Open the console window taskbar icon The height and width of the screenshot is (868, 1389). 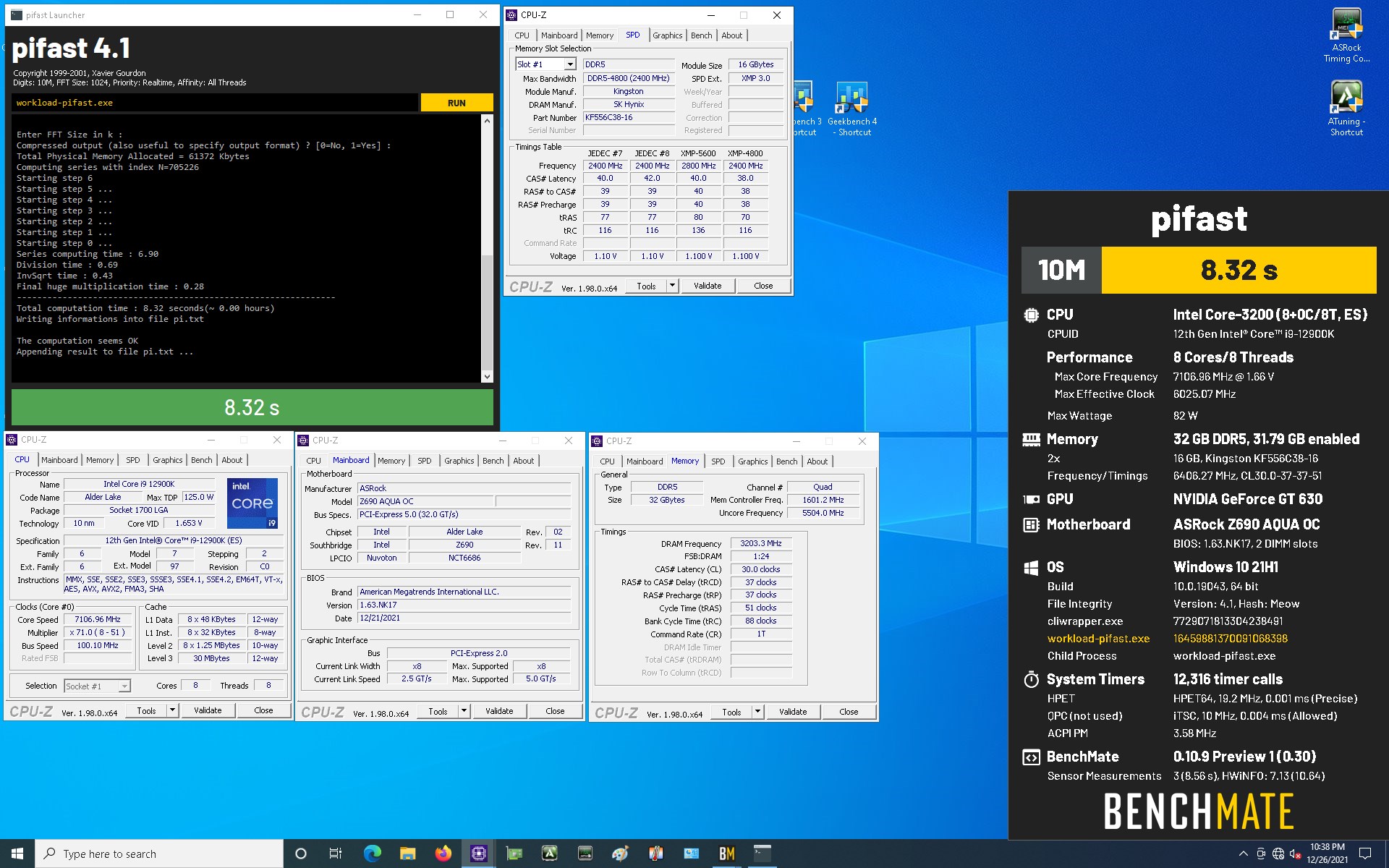[x=762, y=854]
